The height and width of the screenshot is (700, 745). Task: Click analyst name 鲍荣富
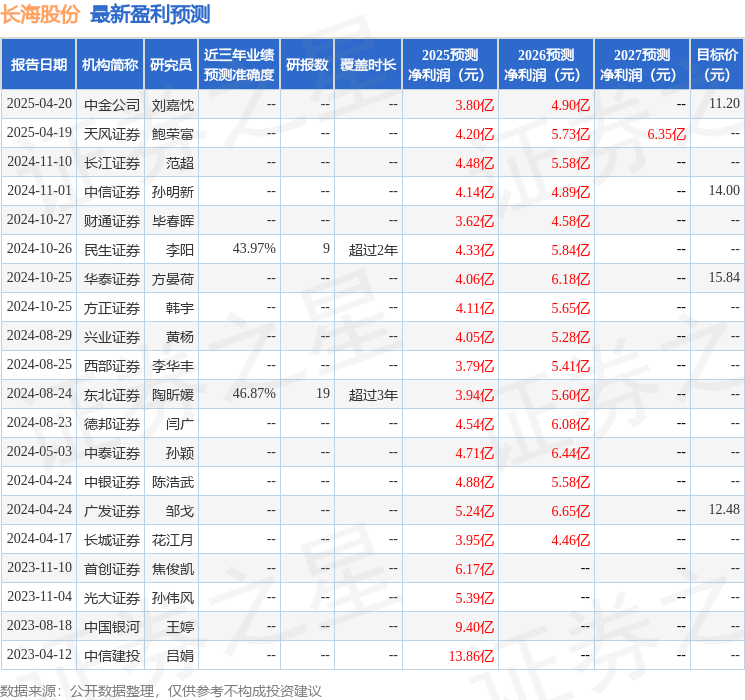click(x=172, y=134)
